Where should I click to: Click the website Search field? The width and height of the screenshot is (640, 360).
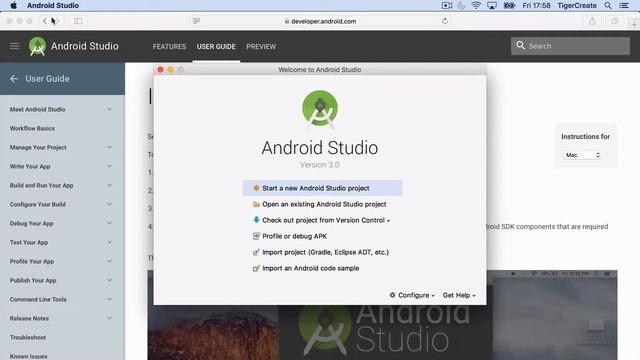coord(570,46)
